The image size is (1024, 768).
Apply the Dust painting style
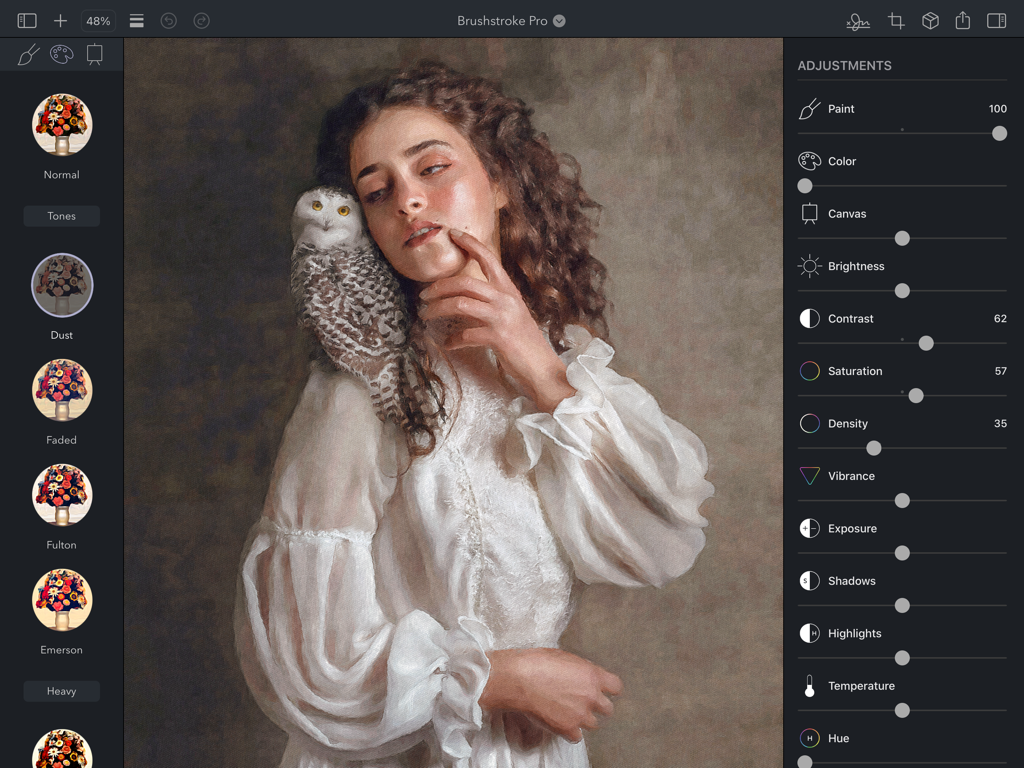[61, 287]
